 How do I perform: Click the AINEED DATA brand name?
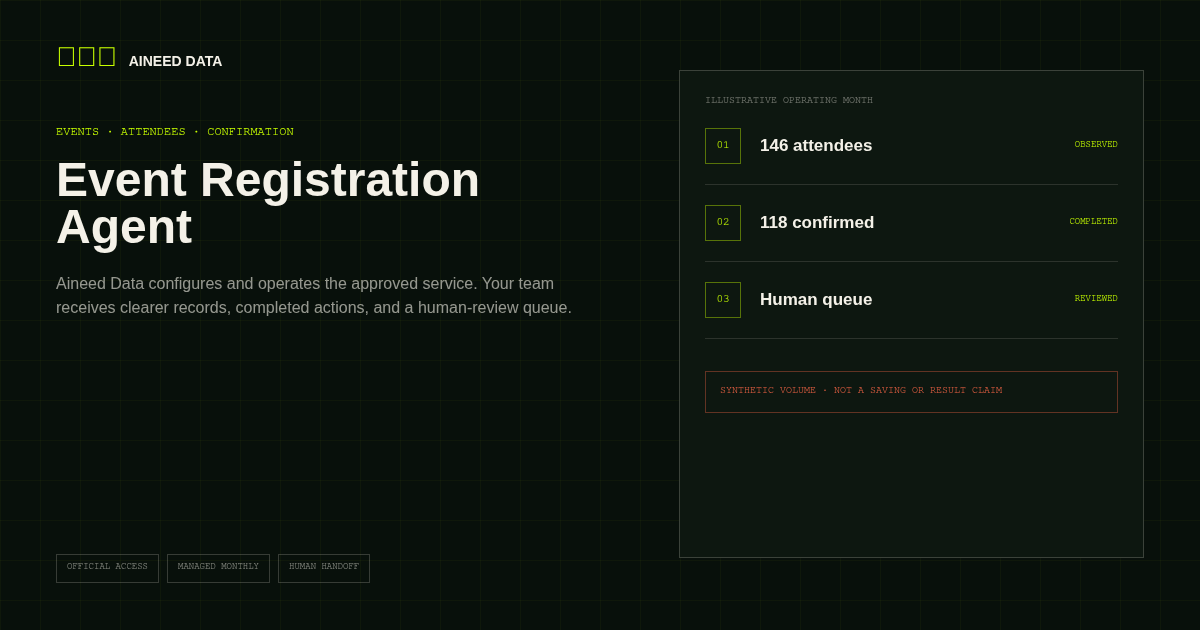coord(175,61)
